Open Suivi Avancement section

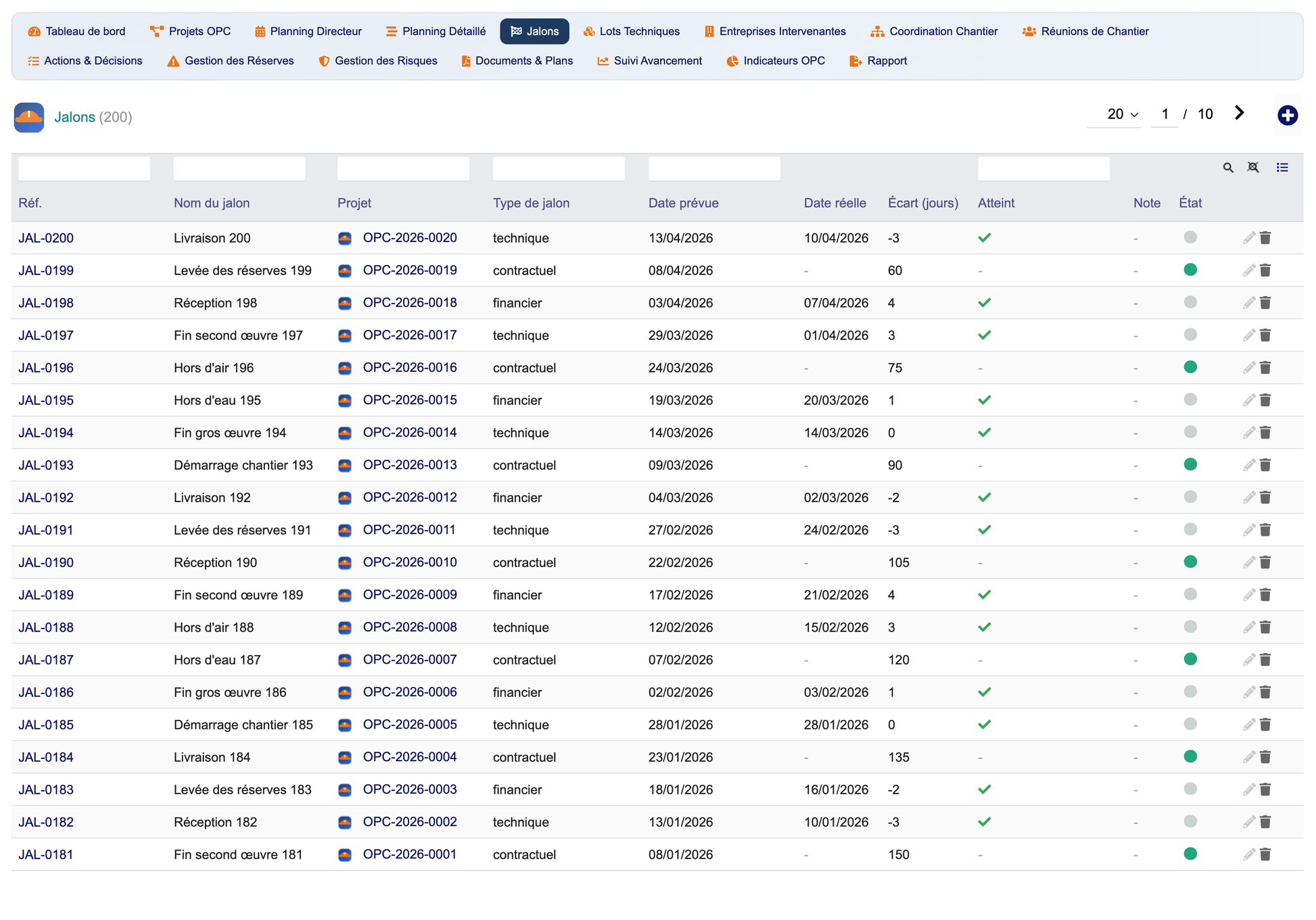pyautogui.click(x=650, y=61)
